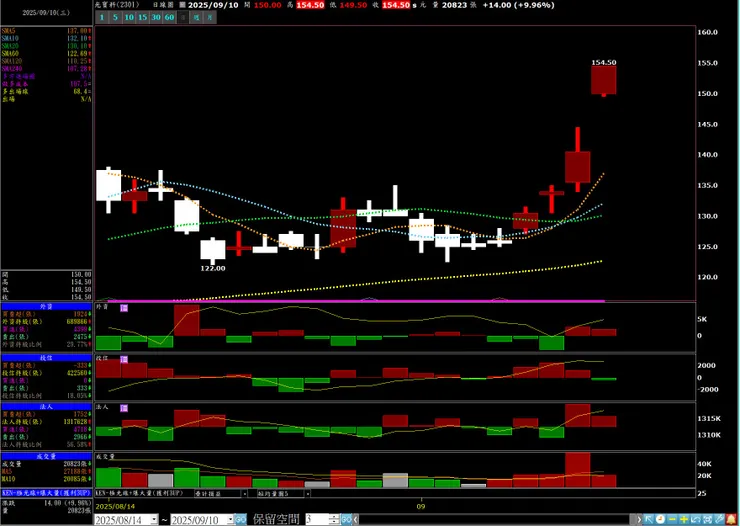Screen dimensions: 740x526
Task: Open the 短均量圖5 dropdown arrow
Action: pos(307,494)
